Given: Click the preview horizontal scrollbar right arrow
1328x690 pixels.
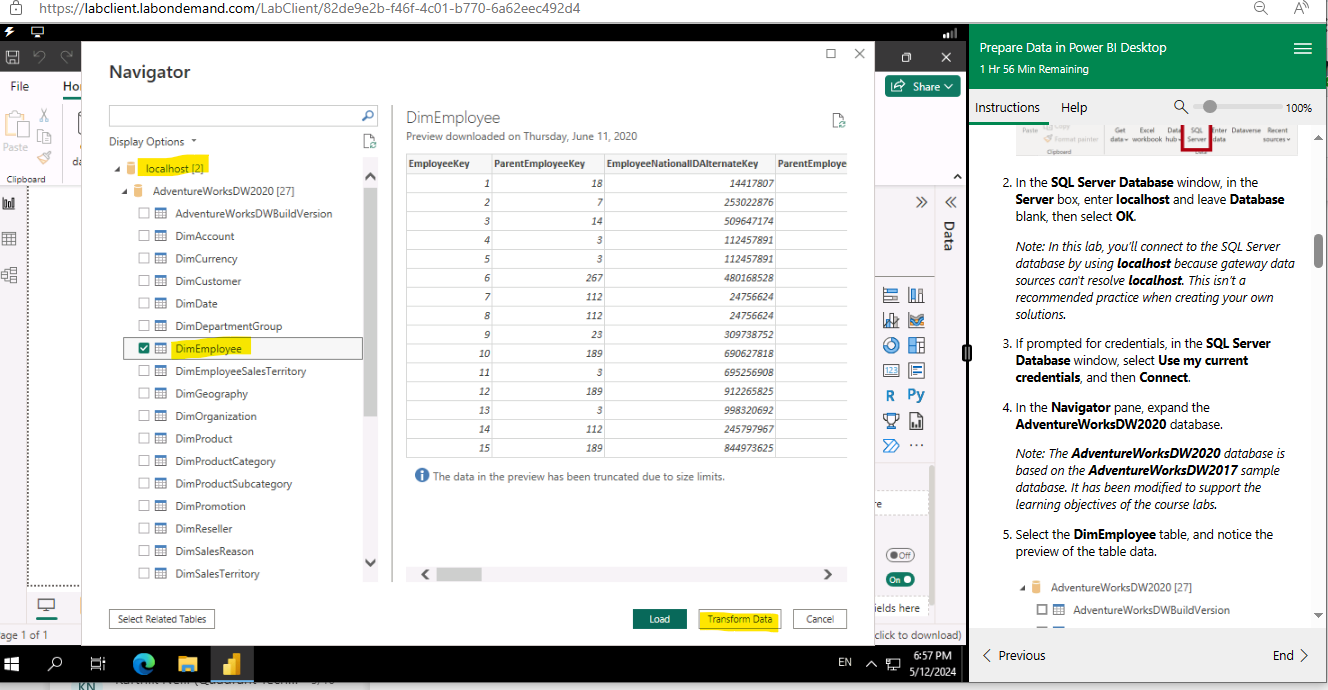Looking at the screenshot, I should point(827,574).
